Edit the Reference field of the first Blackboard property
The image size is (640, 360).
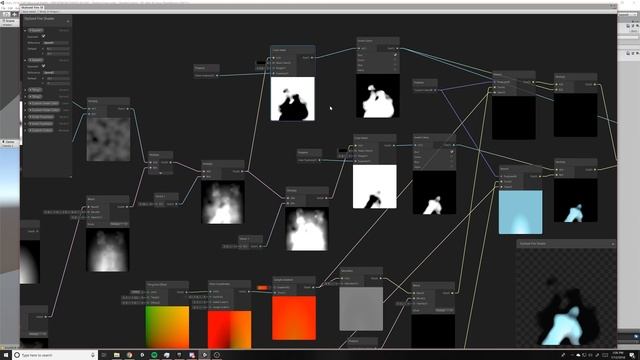(x=56, y=42)
